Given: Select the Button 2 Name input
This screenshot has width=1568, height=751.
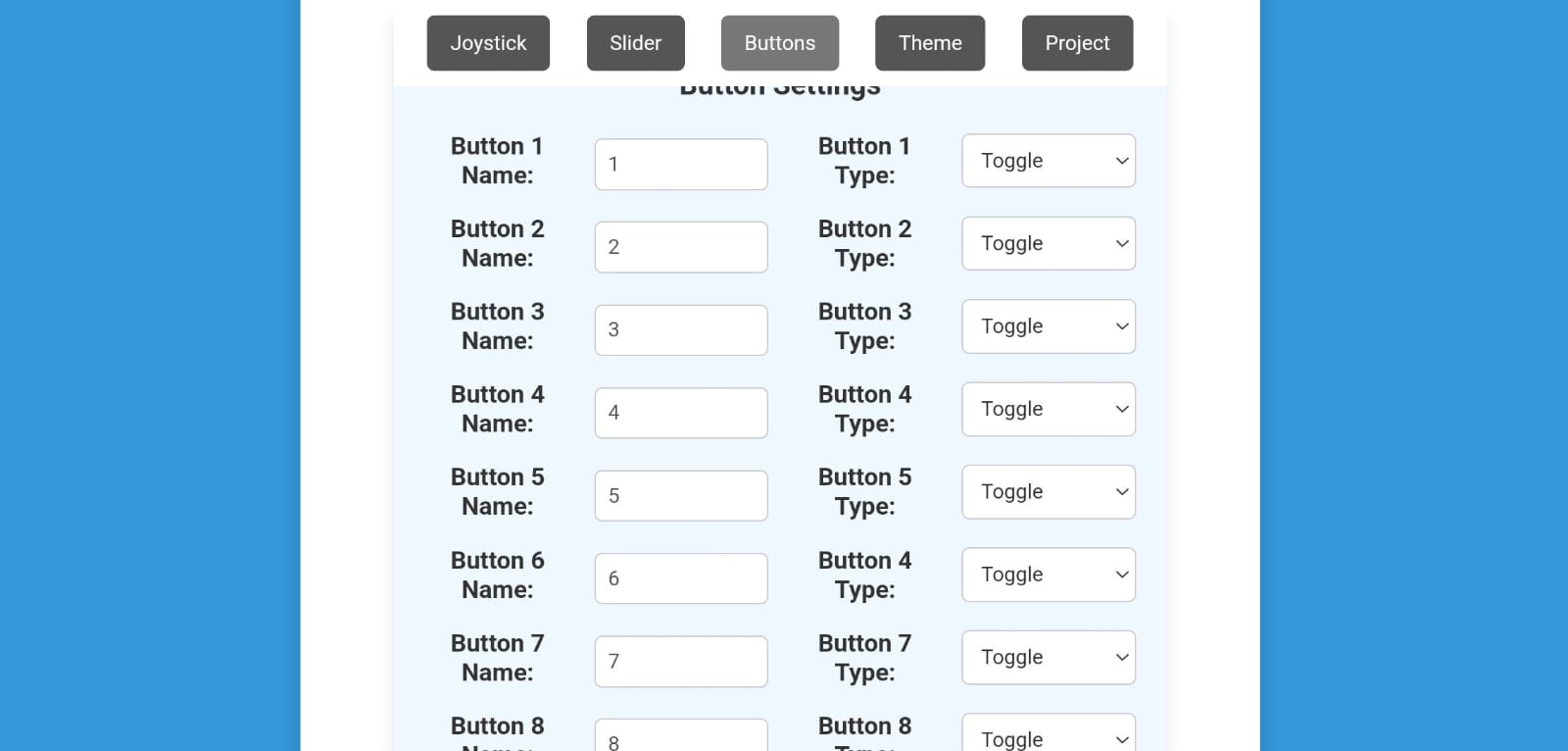Looking at the screenshot, I should pyautogui.click(x=680, y=246).
